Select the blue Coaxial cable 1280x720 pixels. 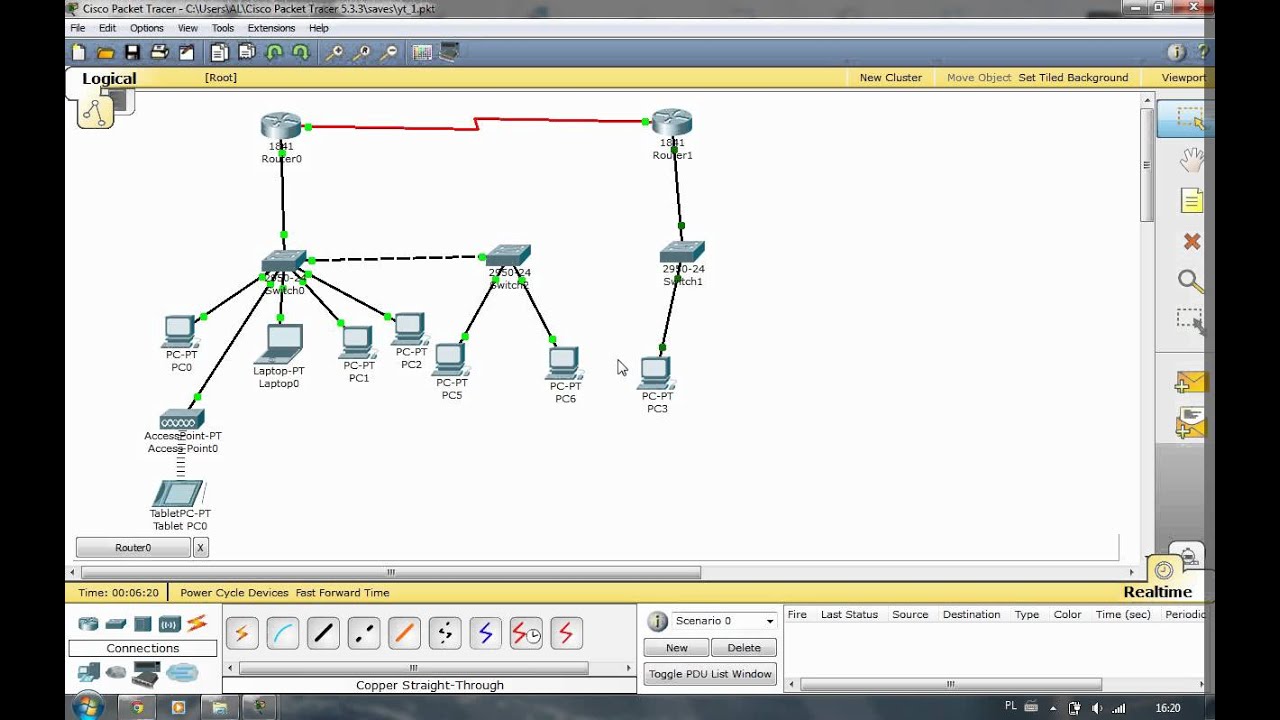(485, 633)
